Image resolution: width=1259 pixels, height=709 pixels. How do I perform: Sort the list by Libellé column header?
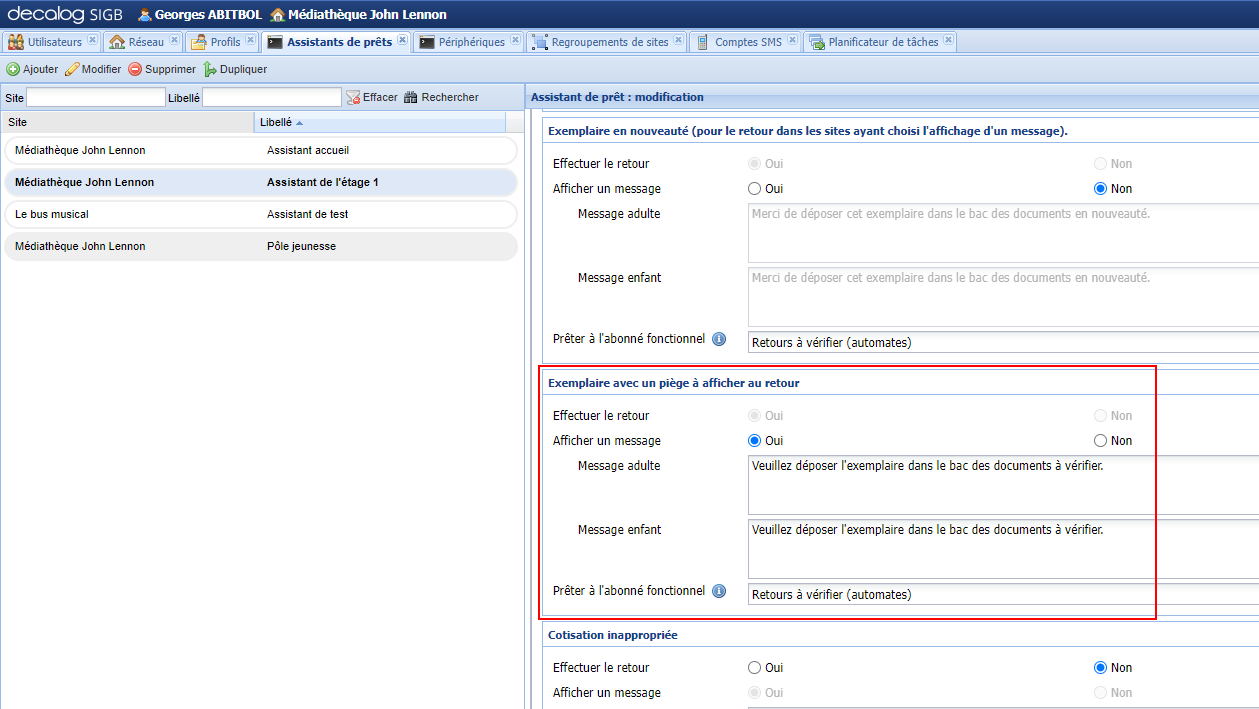click(276, 122)
